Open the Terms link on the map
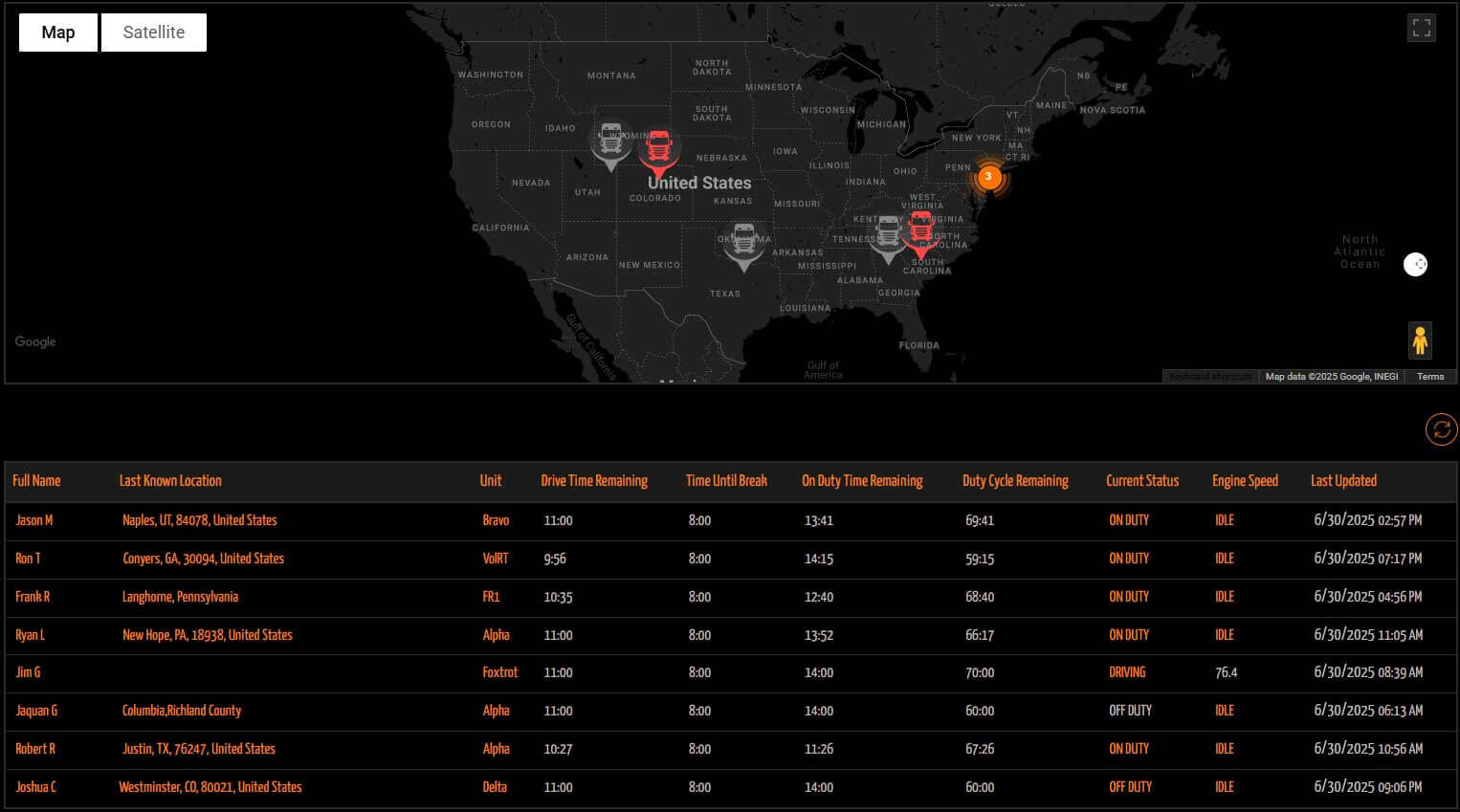1460x812 pixels. tap(1429, 377)
